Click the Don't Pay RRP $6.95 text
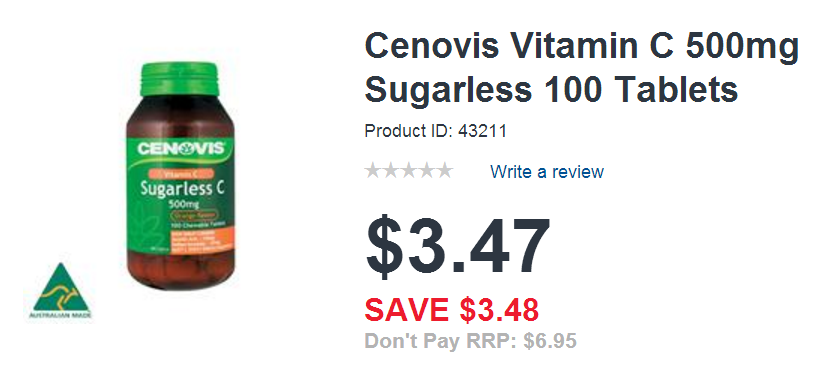The width and height of the screenshot is (814, 375). click(471, 342)
